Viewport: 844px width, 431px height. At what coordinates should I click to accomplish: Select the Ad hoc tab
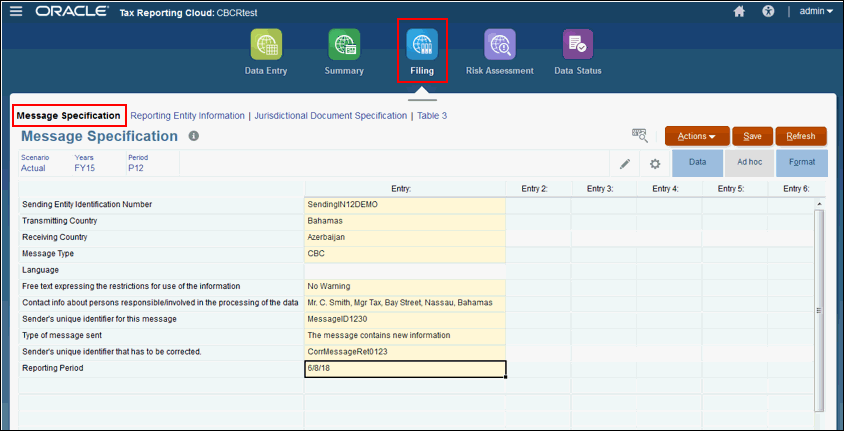[749, 163]
